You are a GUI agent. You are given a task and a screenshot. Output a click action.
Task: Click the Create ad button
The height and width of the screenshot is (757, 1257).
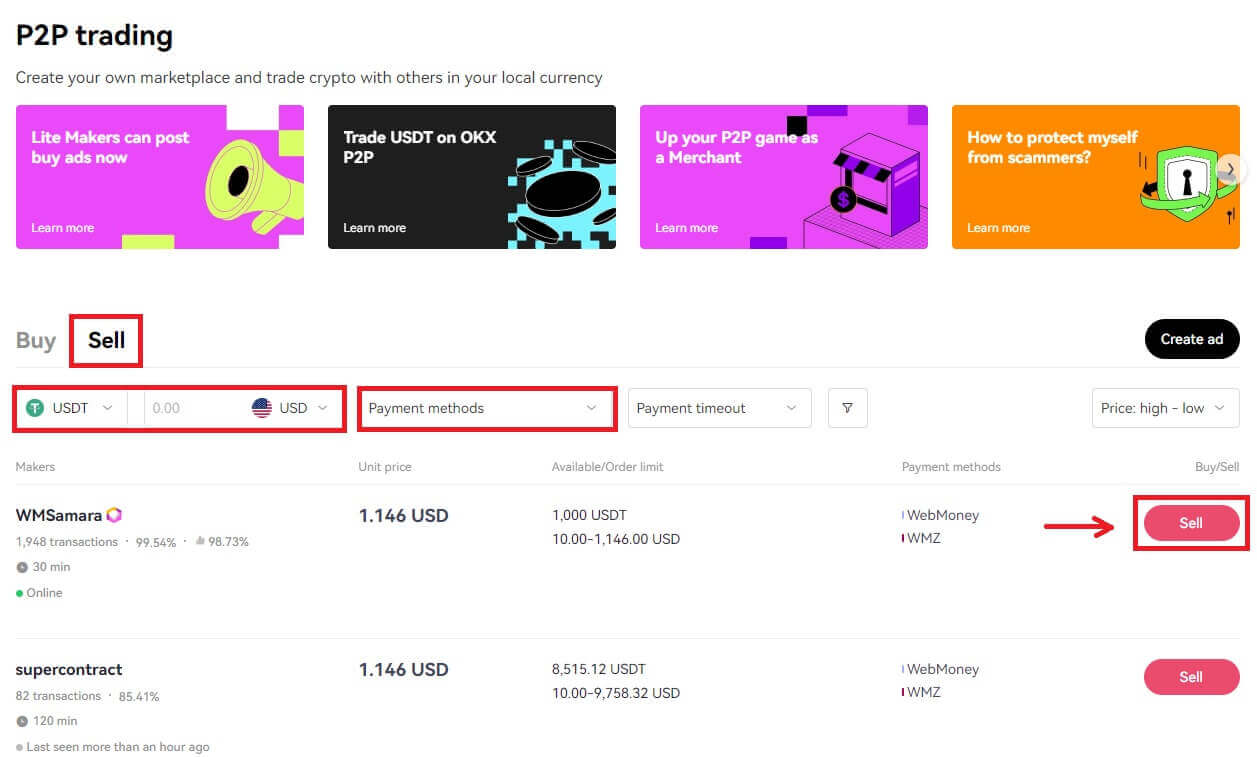tap(1192, 339)
